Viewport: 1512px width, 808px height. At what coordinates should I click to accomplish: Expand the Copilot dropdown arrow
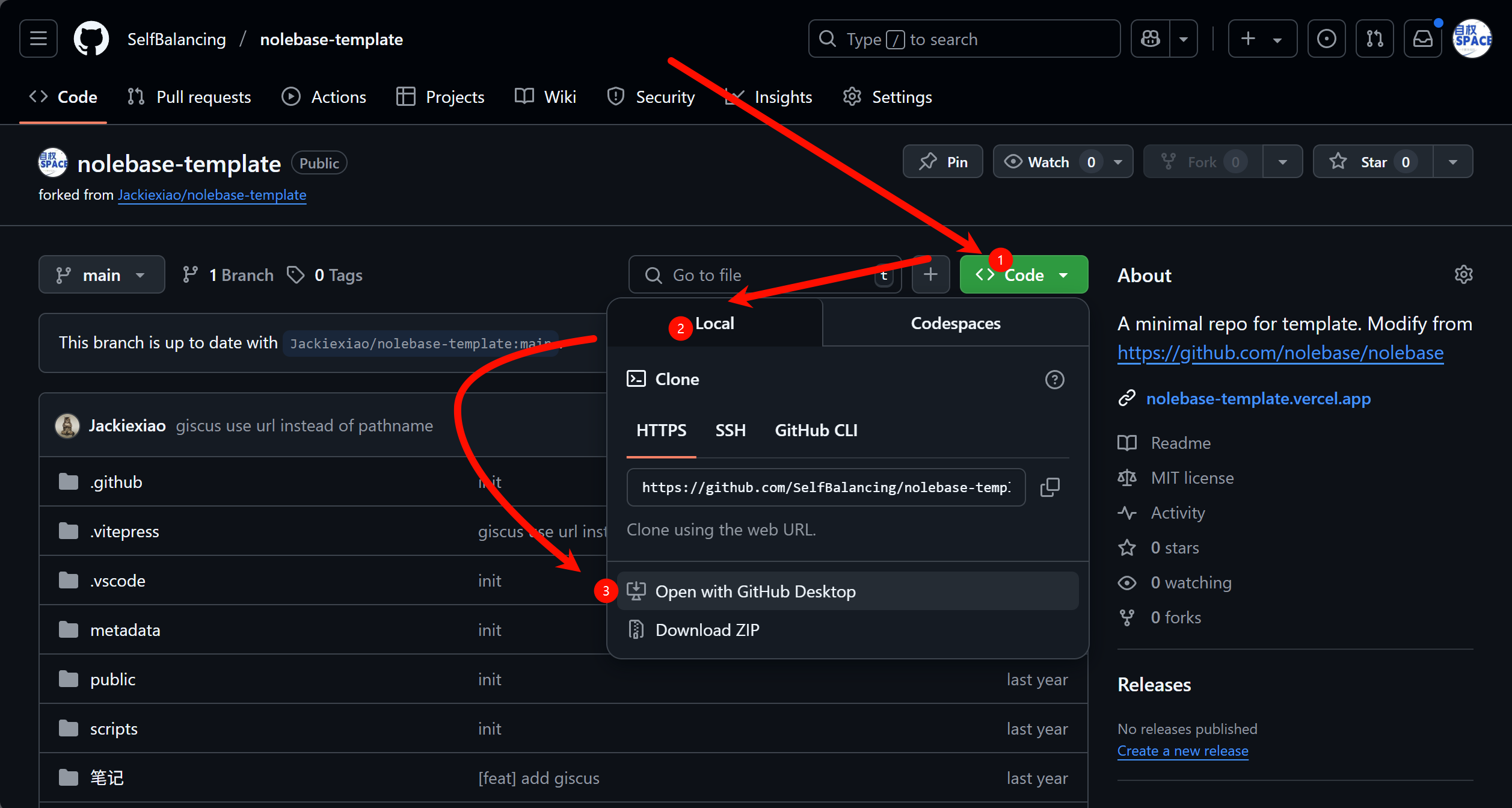(x=1184, y=39)
